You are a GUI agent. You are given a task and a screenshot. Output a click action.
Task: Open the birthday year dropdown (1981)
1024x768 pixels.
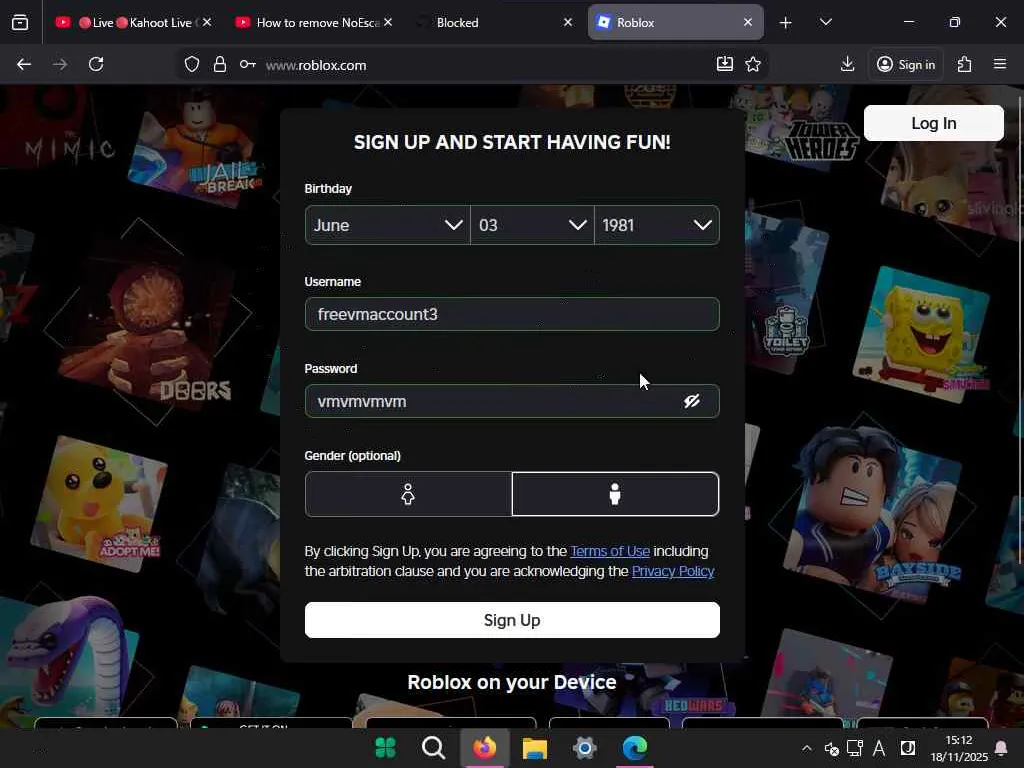coord(657,225)
